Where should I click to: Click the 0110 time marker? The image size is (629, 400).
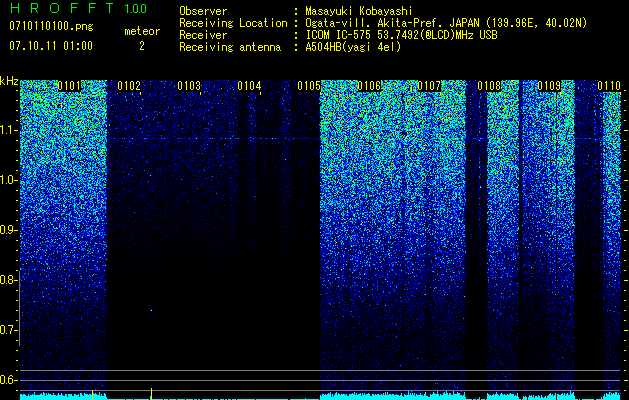tap(609, 86)
